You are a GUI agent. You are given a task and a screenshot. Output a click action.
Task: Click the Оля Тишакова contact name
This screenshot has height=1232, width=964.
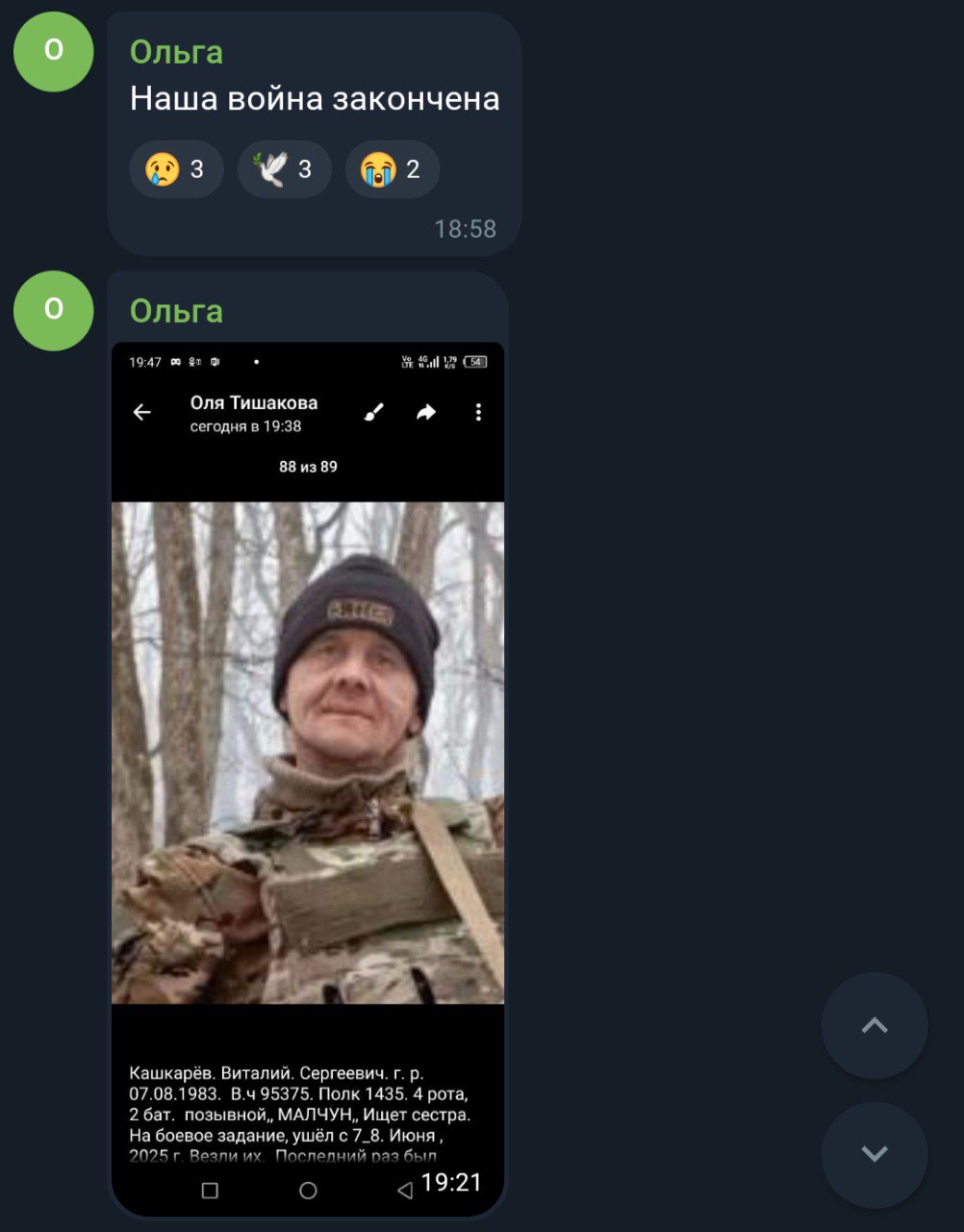tap(254, 403)
